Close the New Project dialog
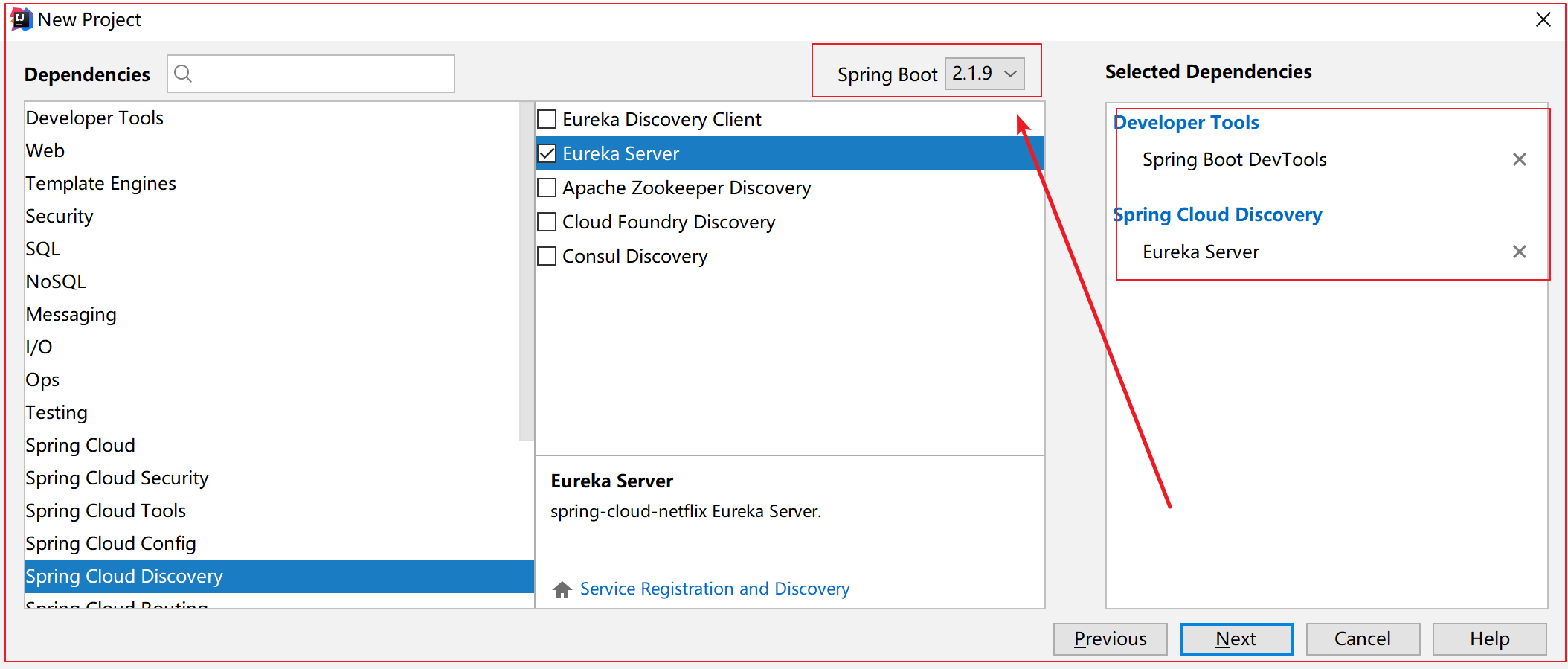The height and width of the screenshot is (669, 1568). (1543, 19)
